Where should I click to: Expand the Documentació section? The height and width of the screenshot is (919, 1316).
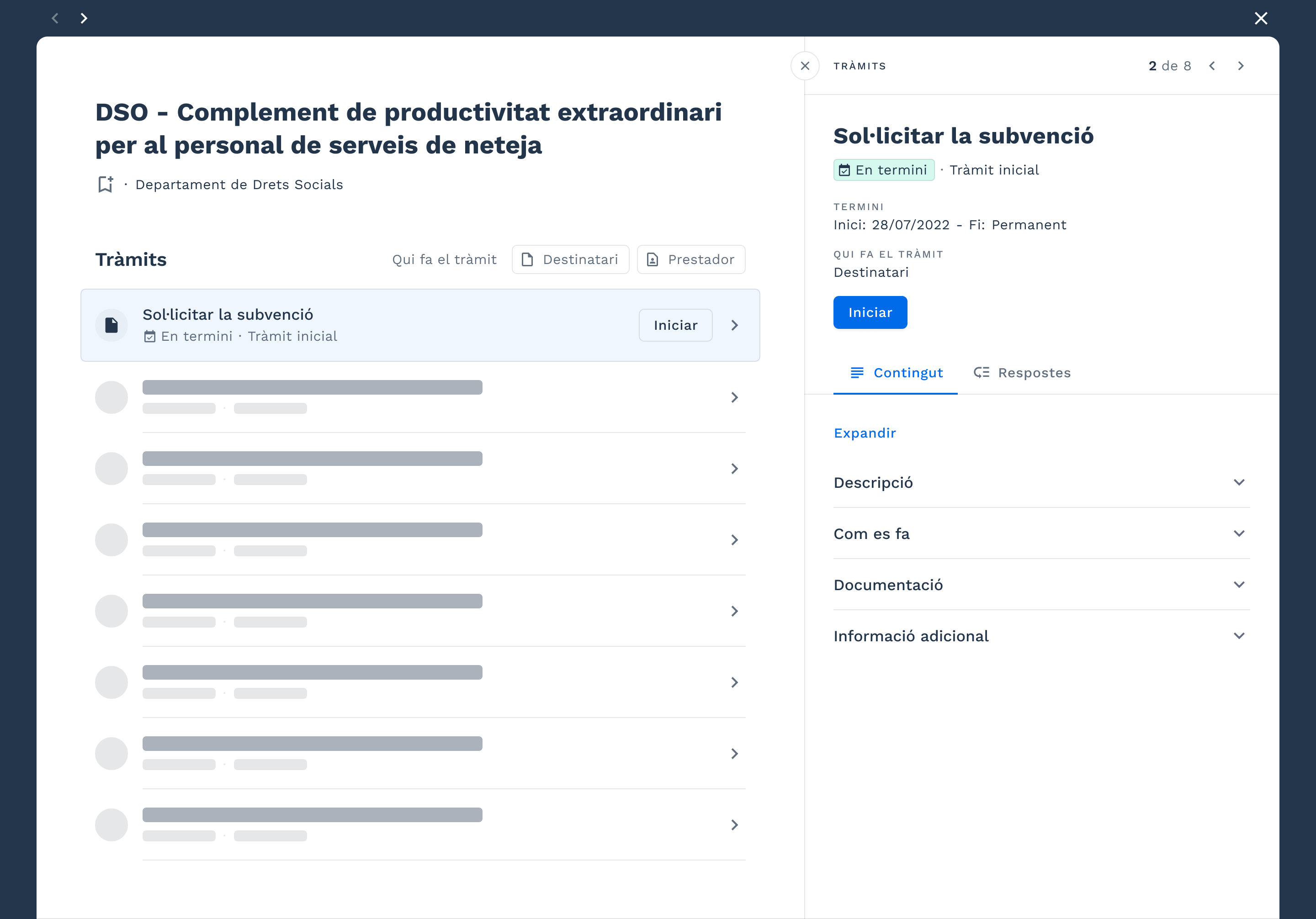point(1041,584)
